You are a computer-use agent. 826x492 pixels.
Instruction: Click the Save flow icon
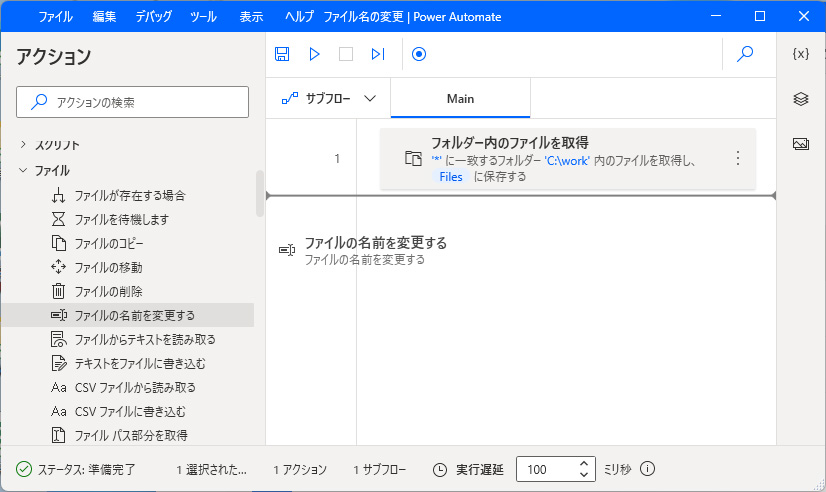(x=282, y=54)
